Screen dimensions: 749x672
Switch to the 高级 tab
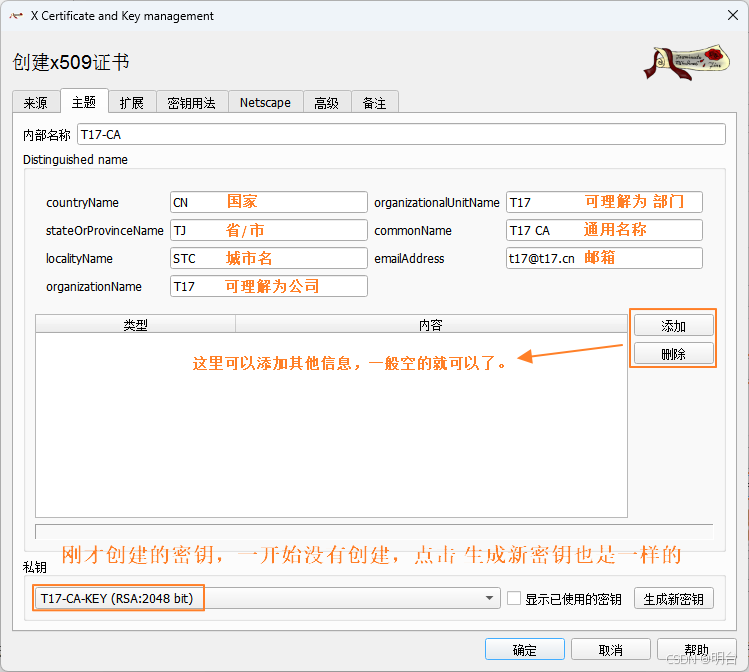[x=327, y=102]
